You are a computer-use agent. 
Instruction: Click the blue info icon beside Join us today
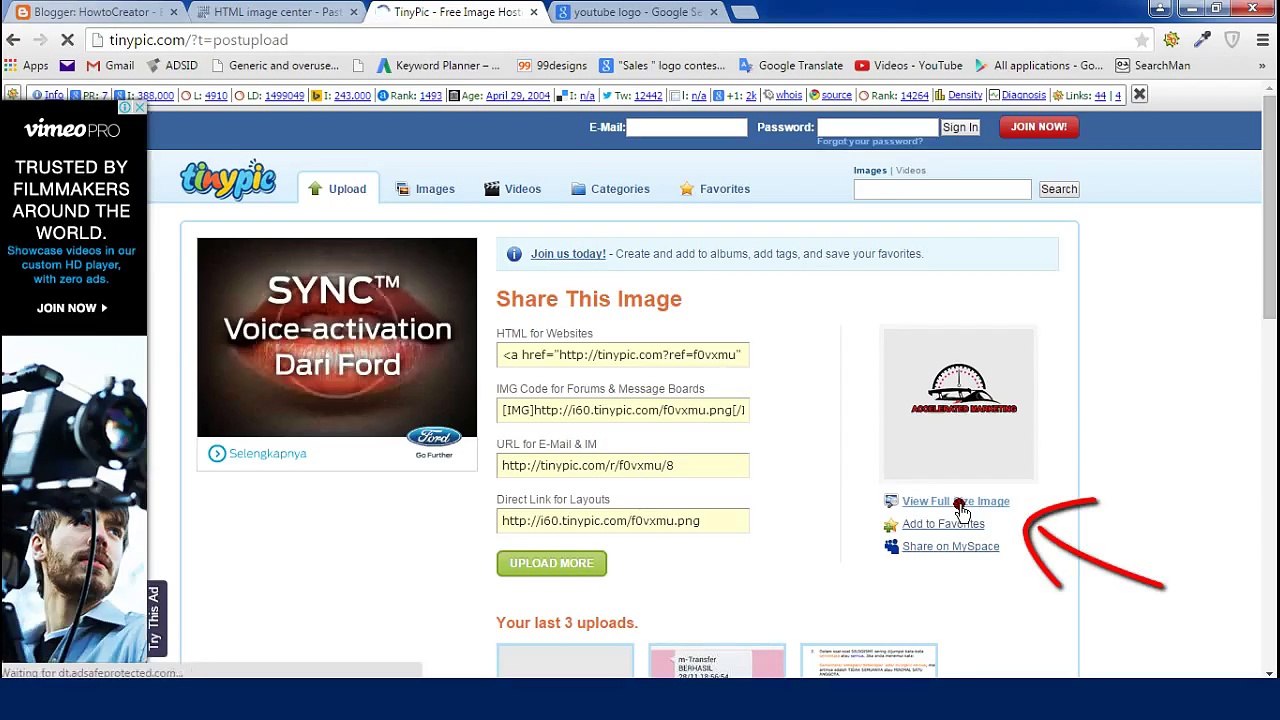pos(514,254)
